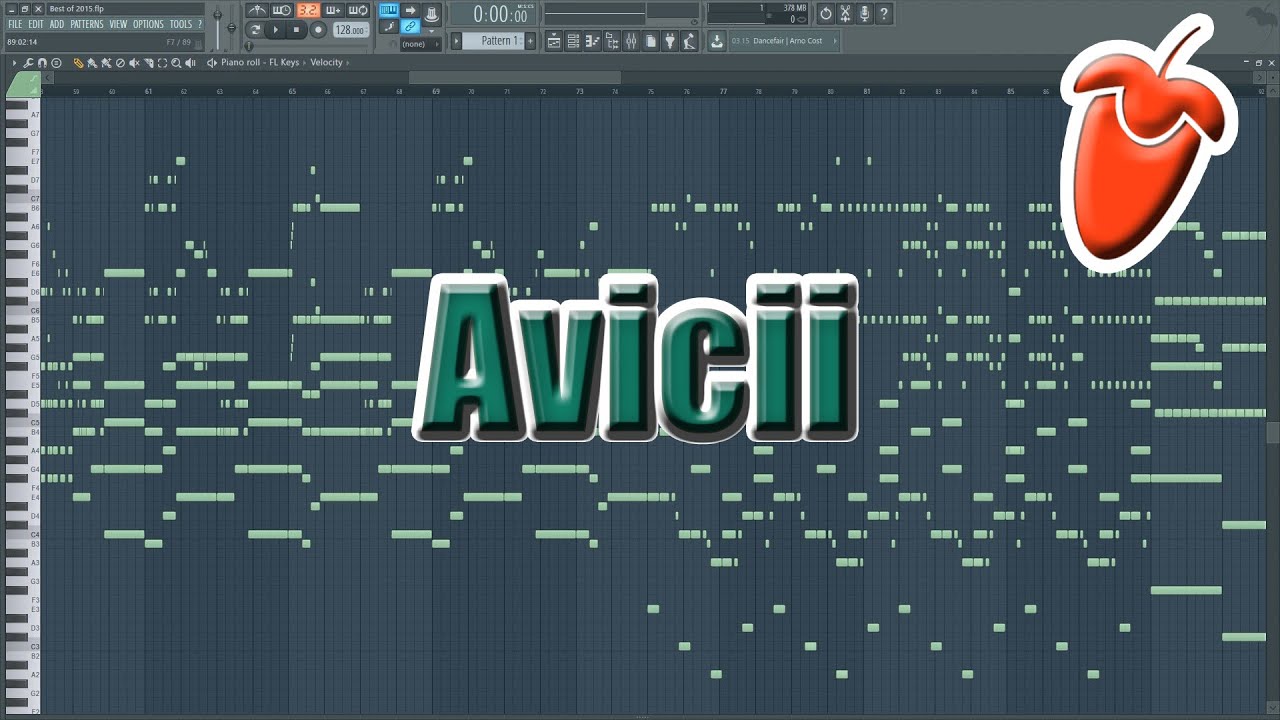Image resolution: width=1280 pixels, height=720 pixels.
Task: Toggle wait for input to start
Action: coord(281,10)
